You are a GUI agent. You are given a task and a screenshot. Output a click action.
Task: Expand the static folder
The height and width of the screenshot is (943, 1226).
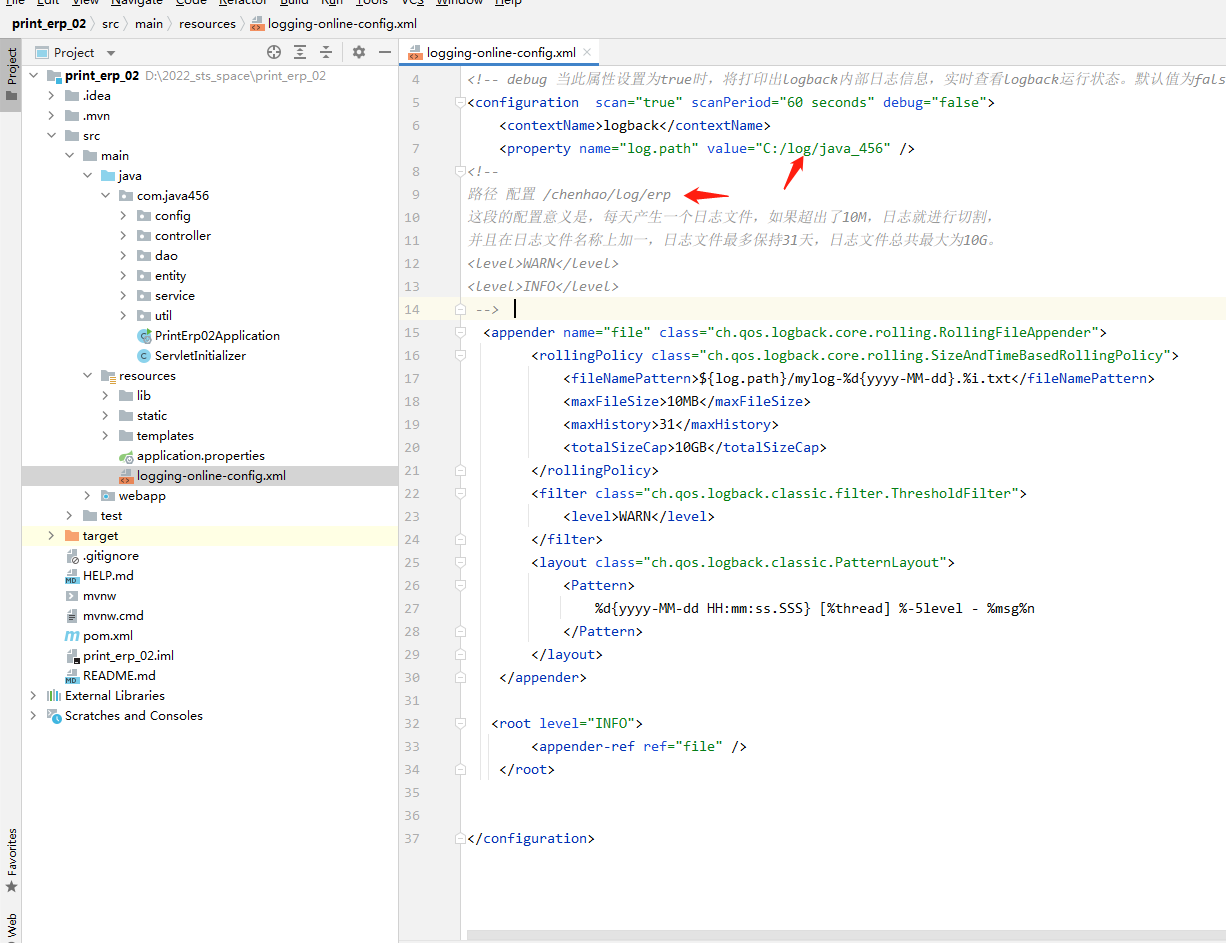[106, 416]
